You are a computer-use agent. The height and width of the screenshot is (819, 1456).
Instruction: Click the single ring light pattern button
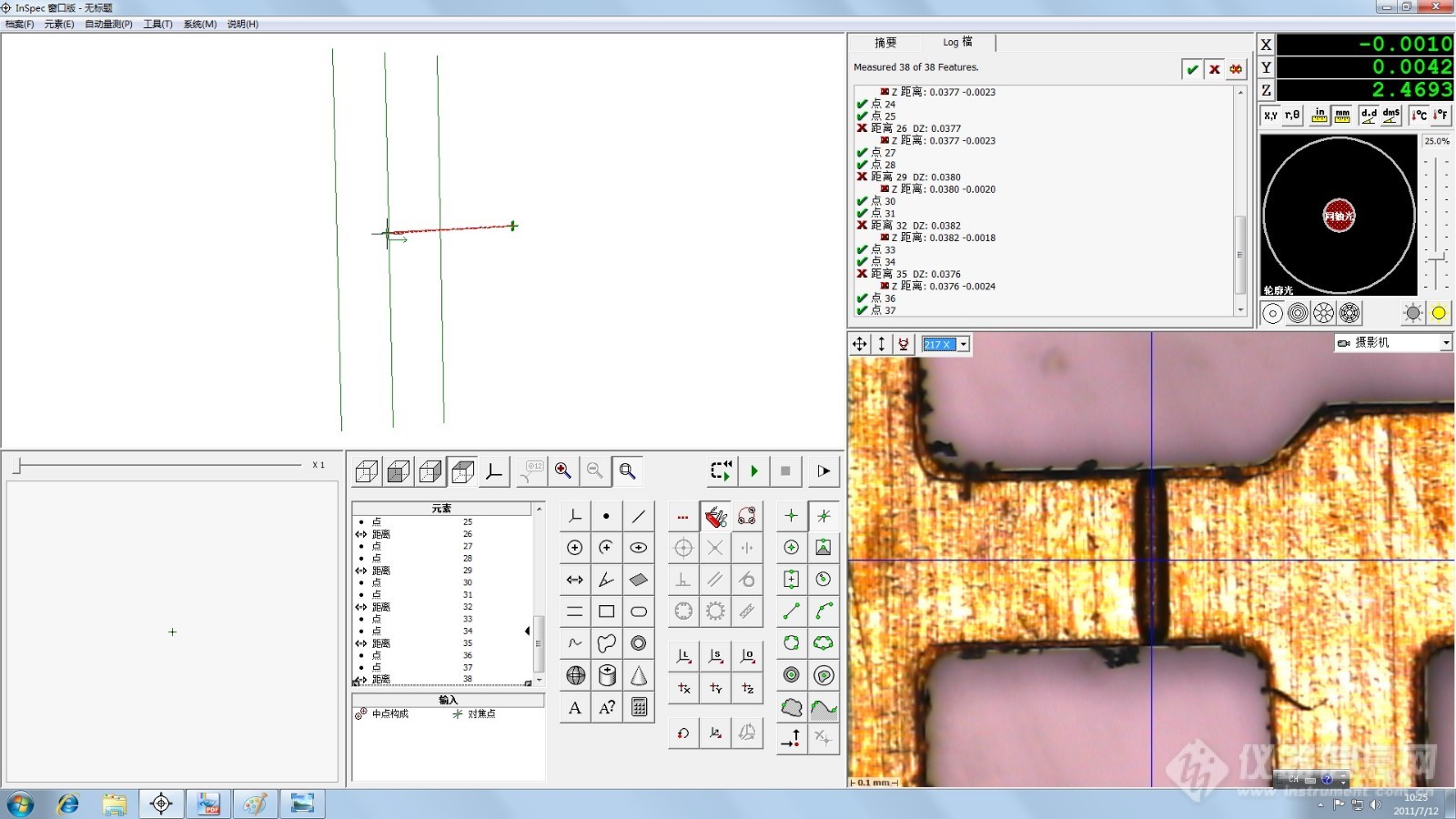click(x=1273, y=313)
